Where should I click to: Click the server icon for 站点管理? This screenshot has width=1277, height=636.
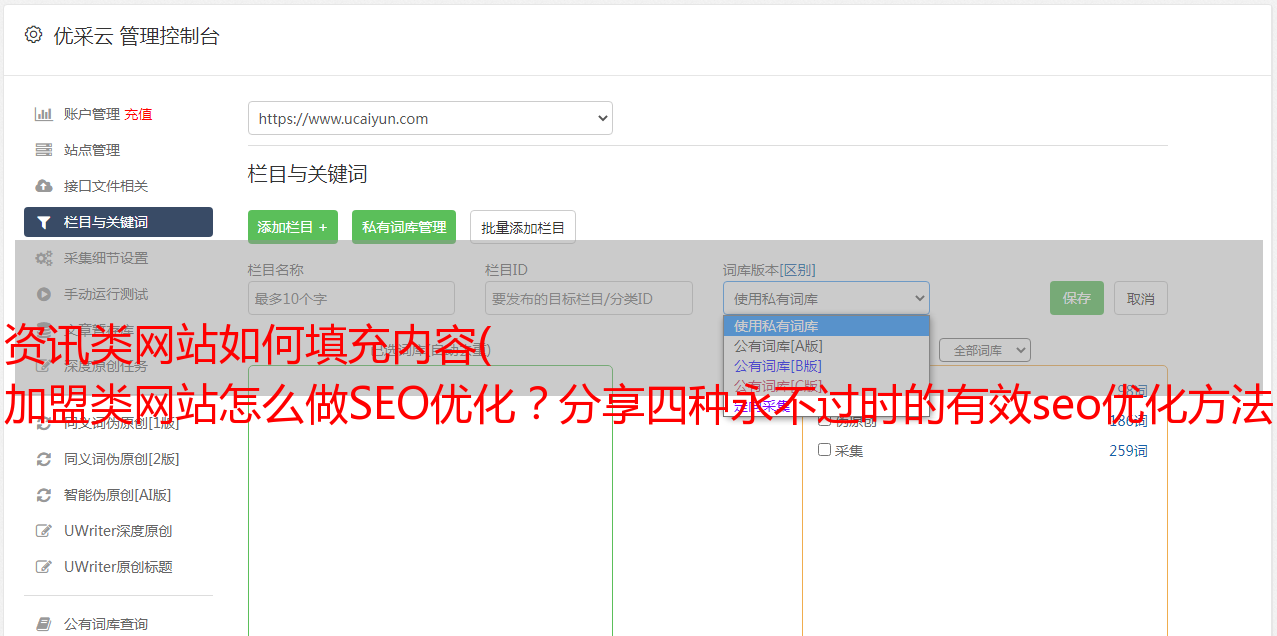(43, 150)
